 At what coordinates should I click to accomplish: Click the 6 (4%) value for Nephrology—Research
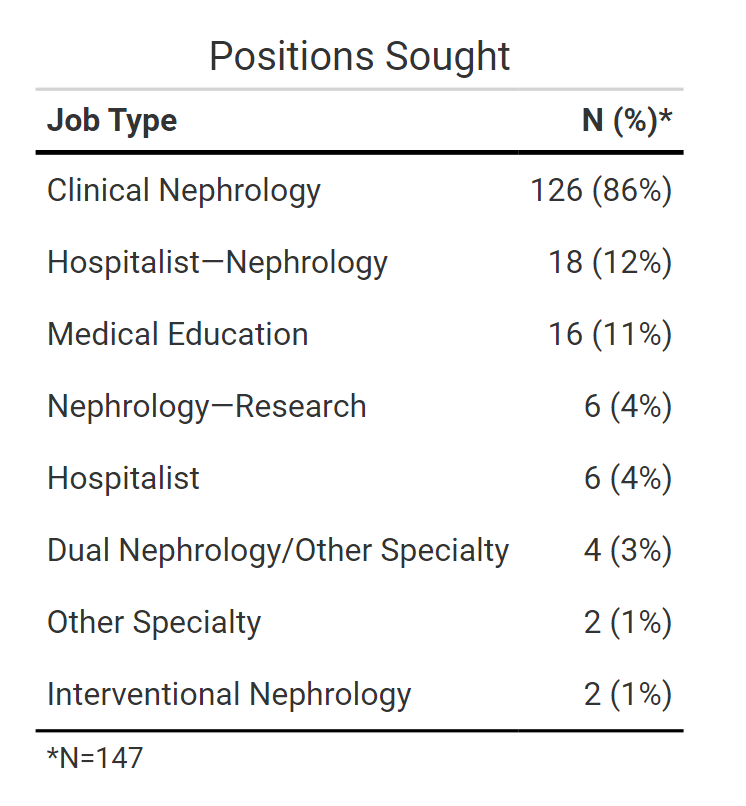(x=628, y=406)
